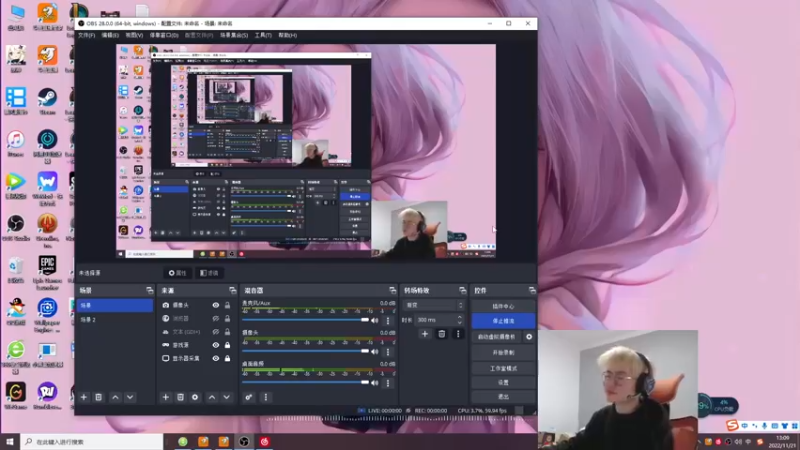Hide the 摄像头 camera source via its eye icon
This screenshot has width=800, height=450.
pyautogui.click(x=216, y=305)
